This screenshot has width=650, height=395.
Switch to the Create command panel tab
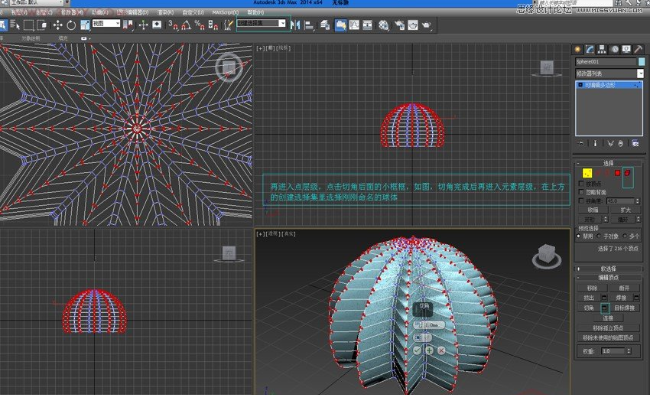click(577, 49)
